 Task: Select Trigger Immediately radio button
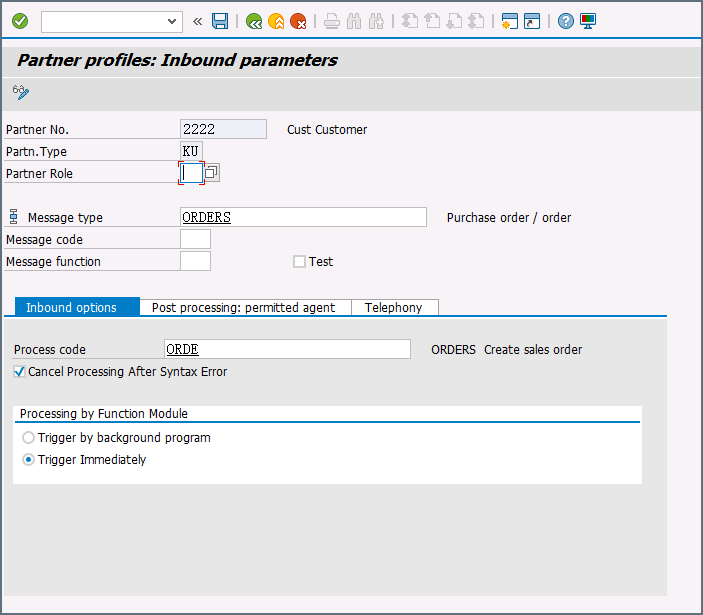[x=28, y=459]
